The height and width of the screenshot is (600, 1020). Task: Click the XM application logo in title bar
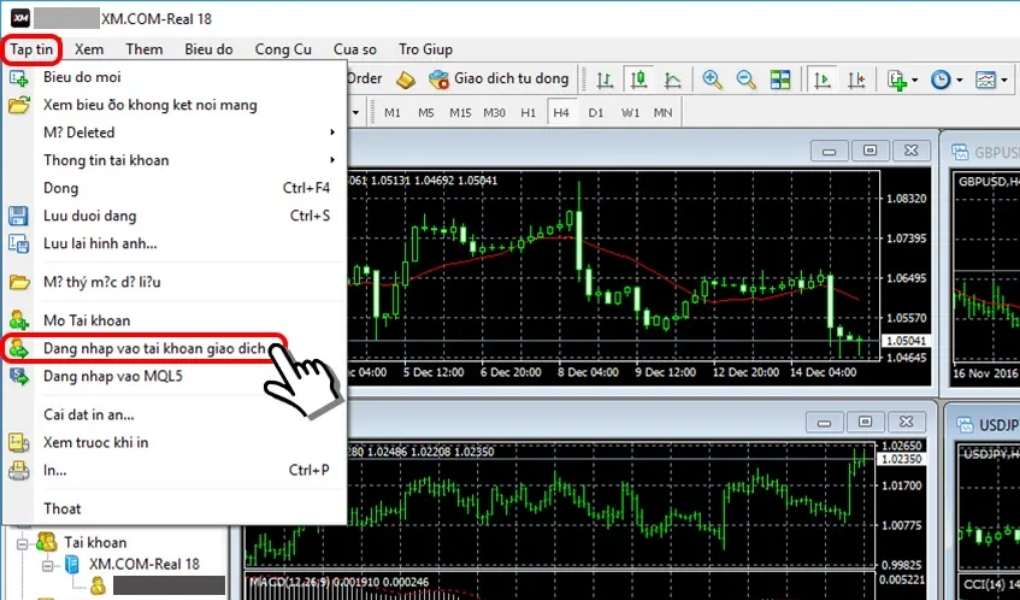20,18
